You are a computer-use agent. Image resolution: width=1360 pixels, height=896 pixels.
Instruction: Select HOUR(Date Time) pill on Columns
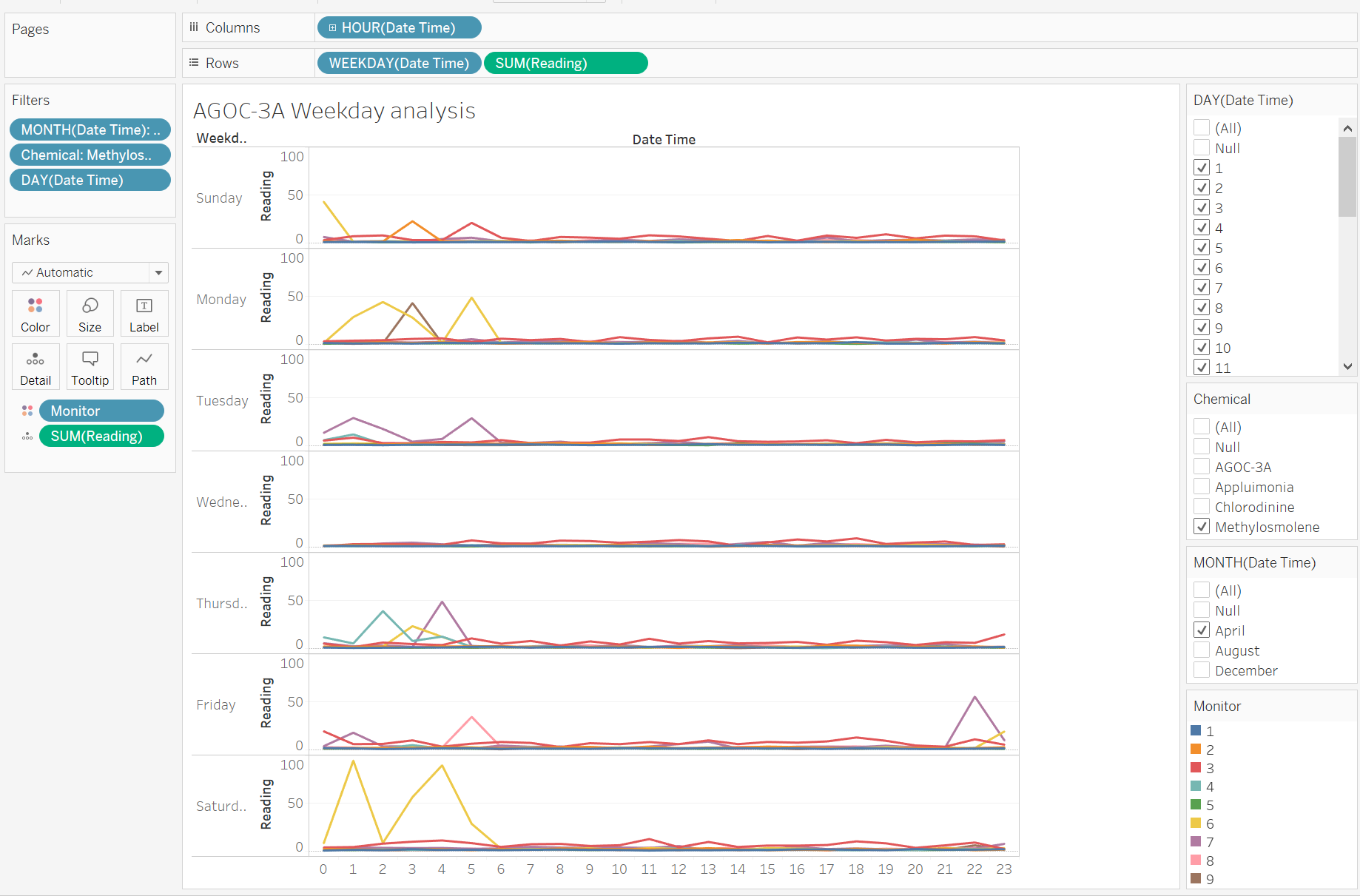(400, 27)
